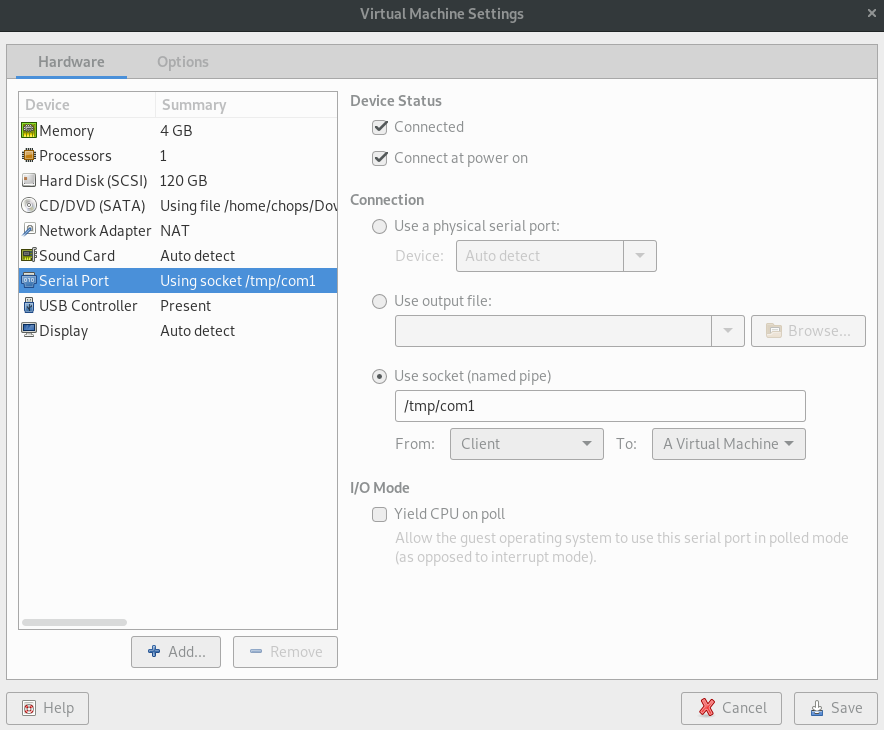Expand the To A Virtual Machine dropdown
The width and height of the screenshot is (884, 730).
pyautogui.click(x=728, y=444)
